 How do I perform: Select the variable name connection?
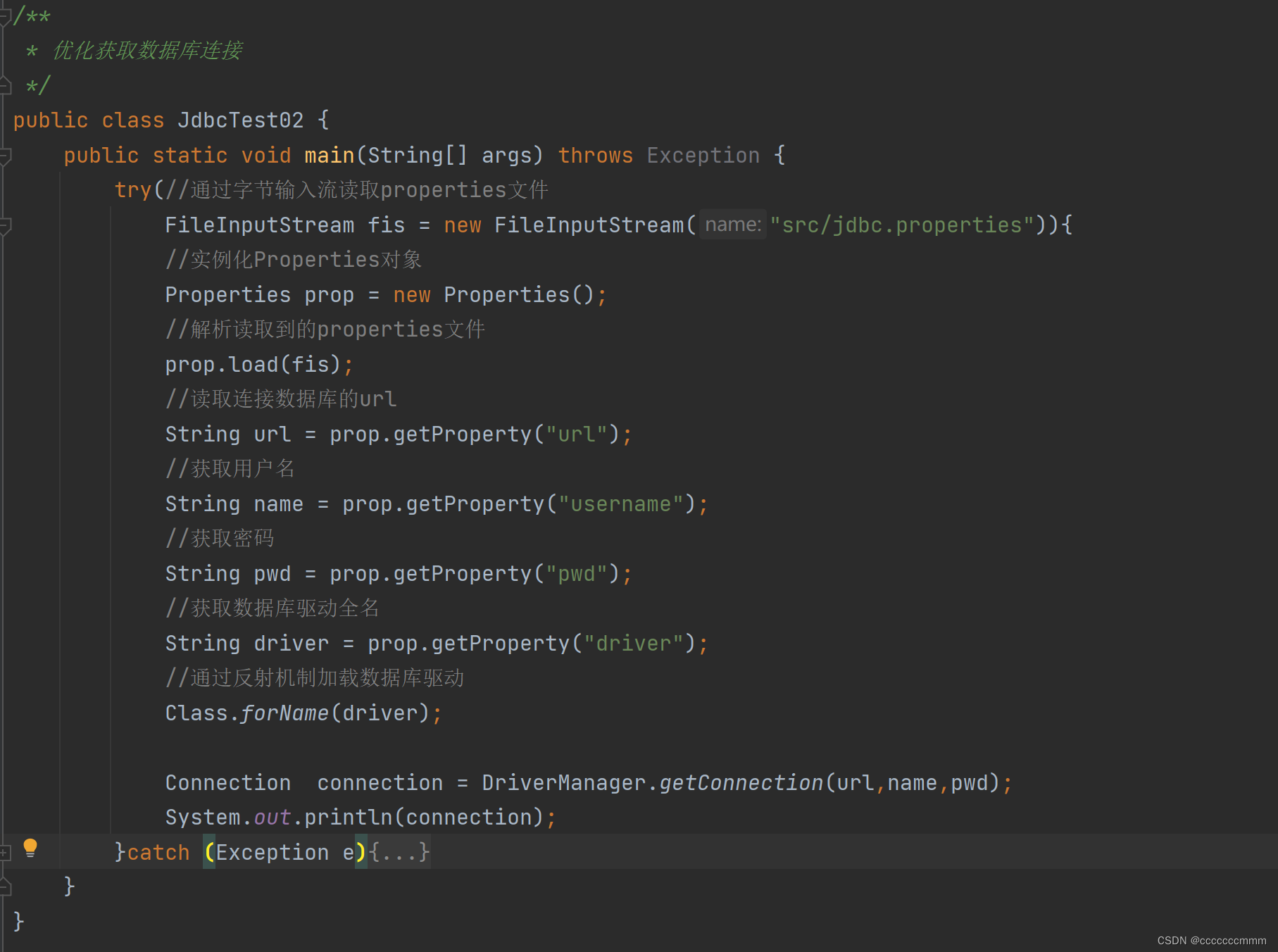[x=379, y=782]
